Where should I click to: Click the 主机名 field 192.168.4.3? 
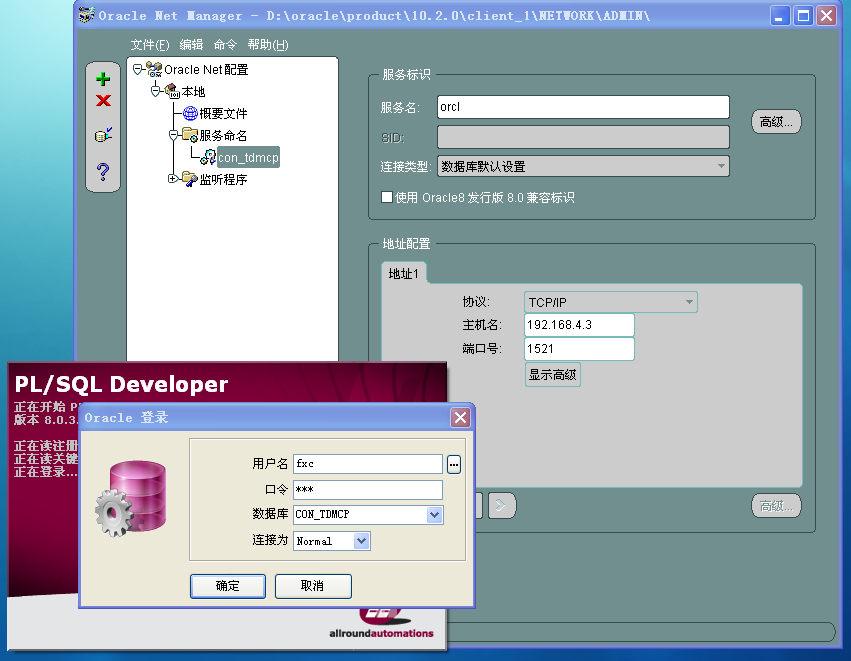(x=579, y=325)
